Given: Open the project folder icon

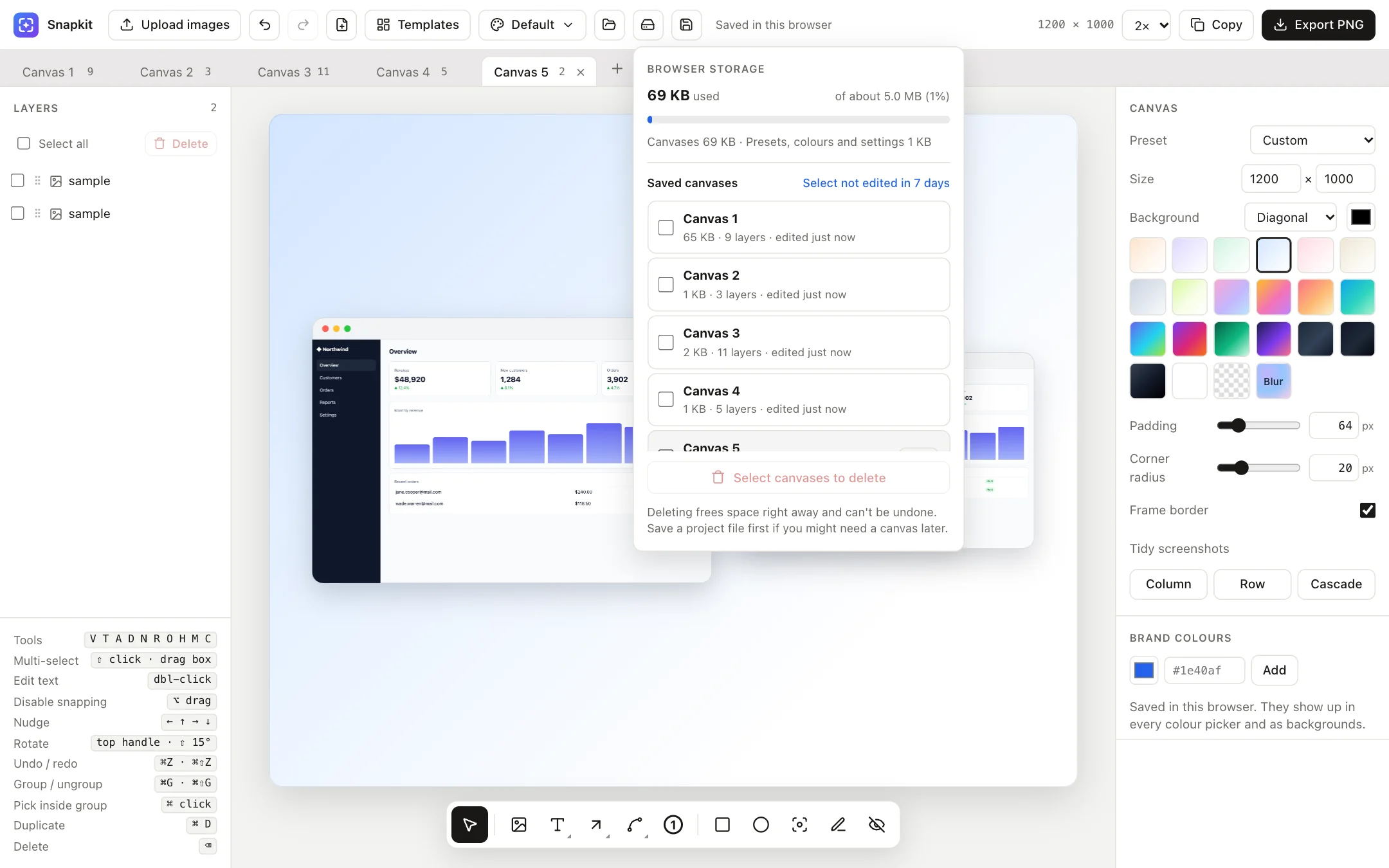Looking at the screenshot, I should [609, 25].
